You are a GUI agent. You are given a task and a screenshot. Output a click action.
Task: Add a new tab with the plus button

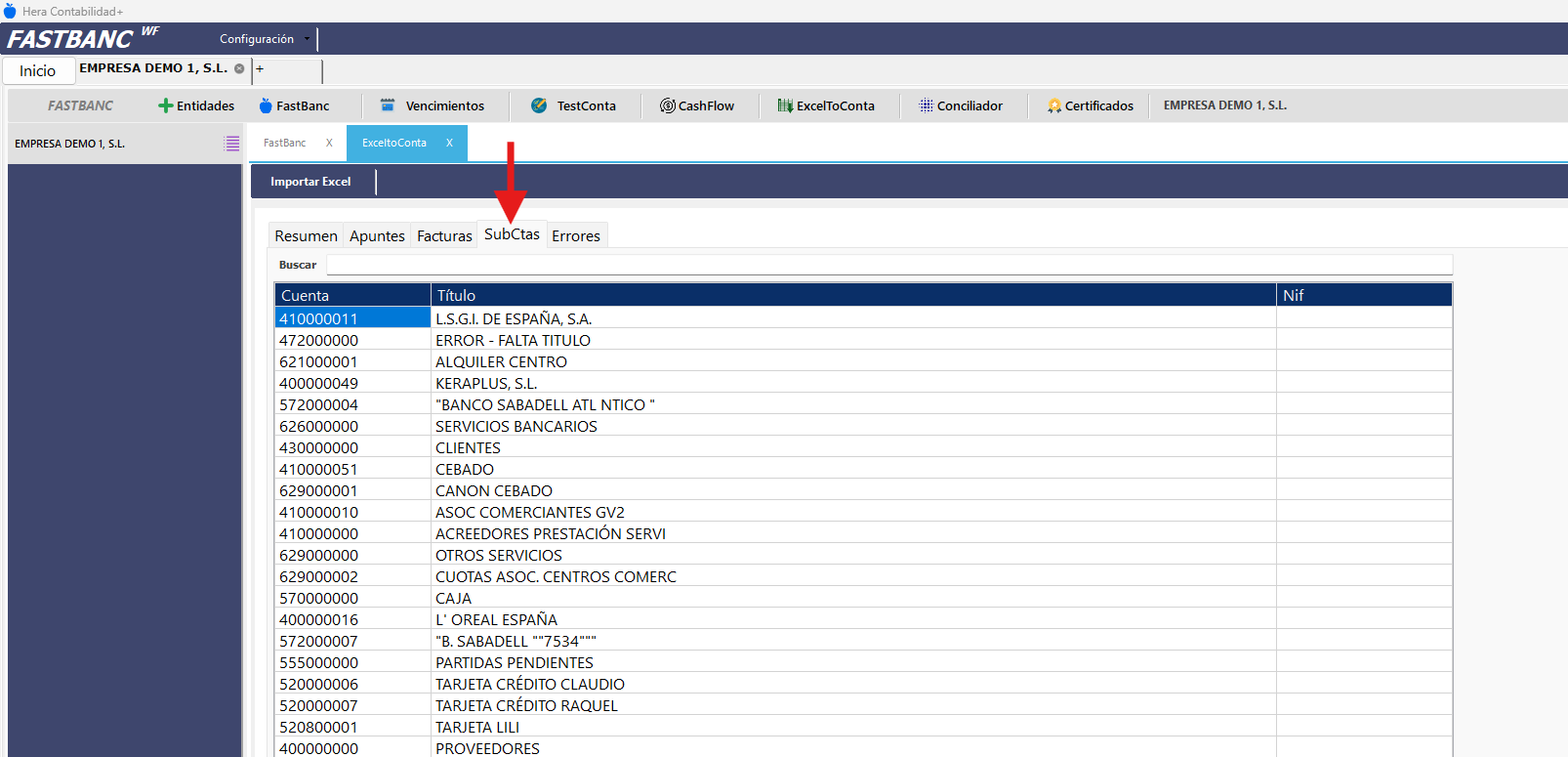(260, 69)
